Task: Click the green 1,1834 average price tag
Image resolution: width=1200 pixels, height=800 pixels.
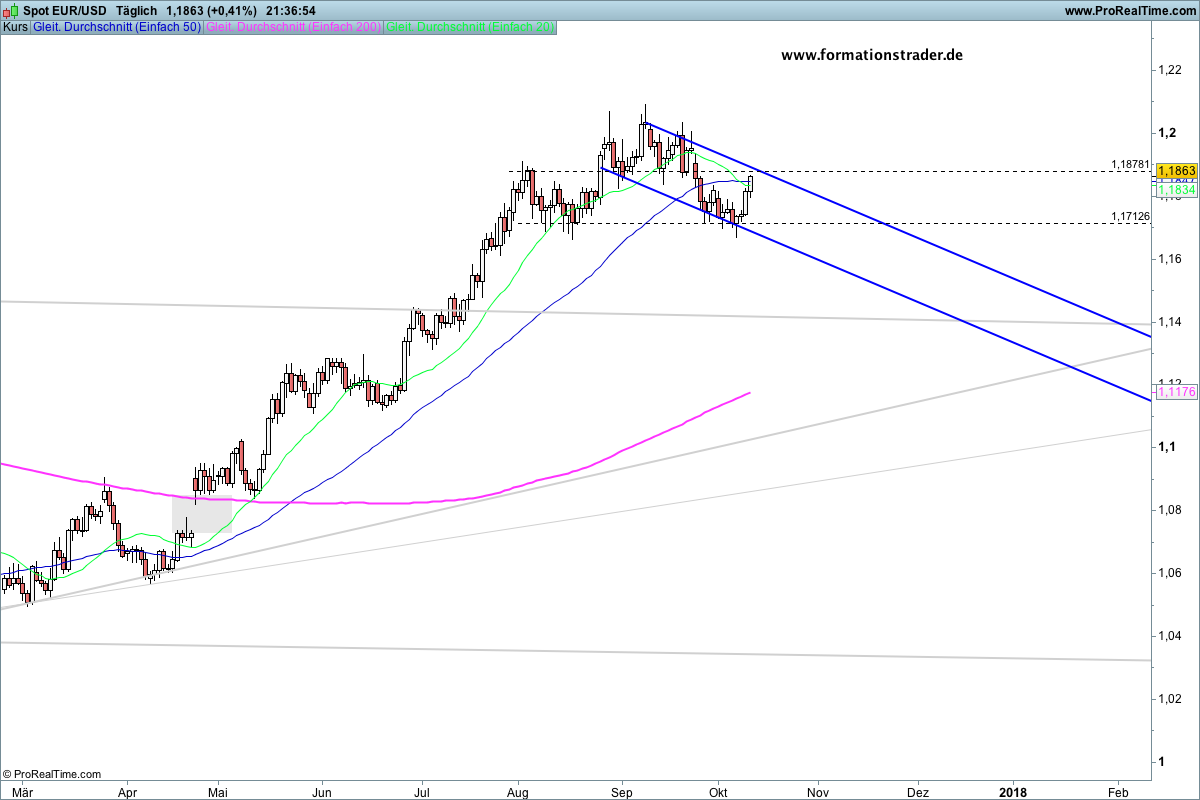Action: click(x=1176, y=189)
